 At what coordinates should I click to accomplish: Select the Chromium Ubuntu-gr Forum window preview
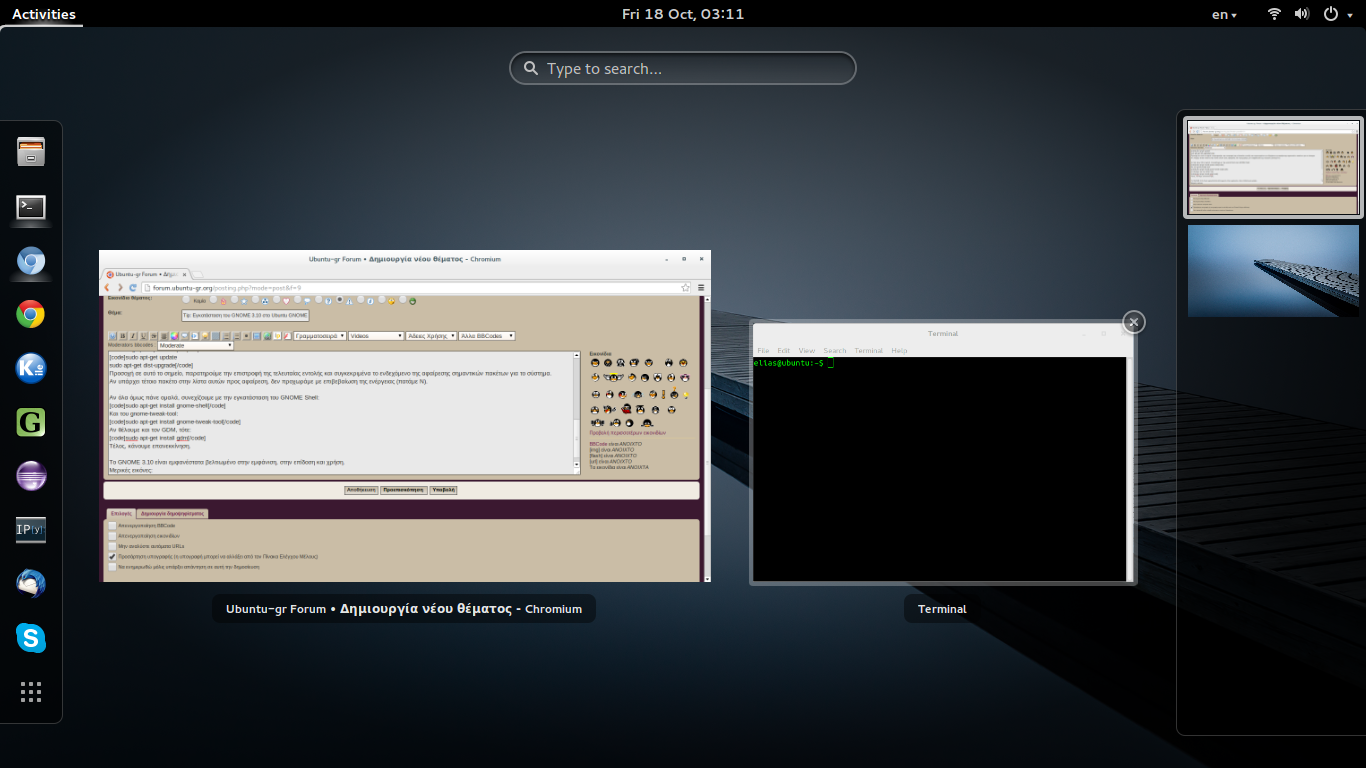(405, 416)
